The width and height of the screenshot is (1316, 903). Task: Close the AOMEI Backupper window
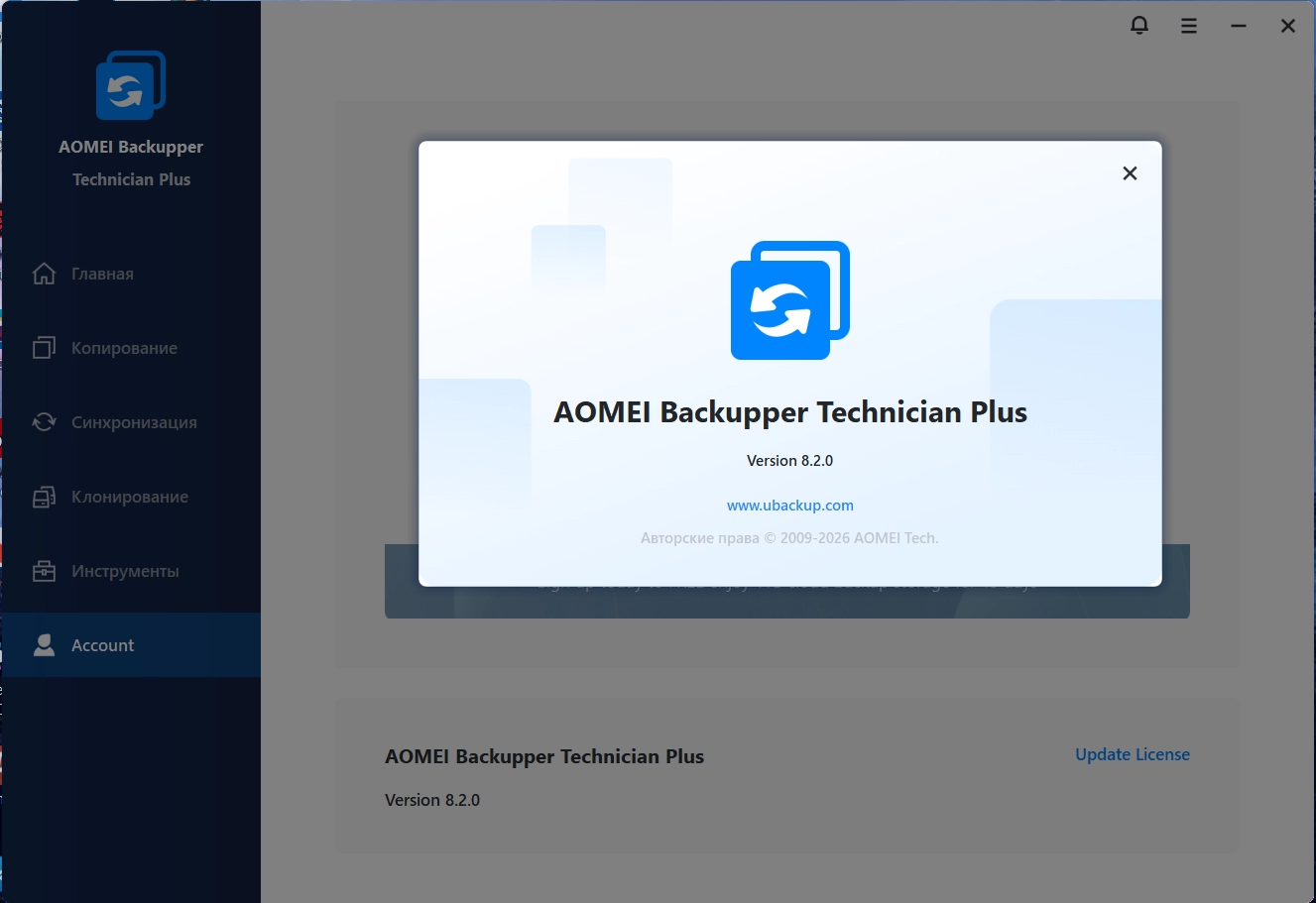click(1288, 27)
